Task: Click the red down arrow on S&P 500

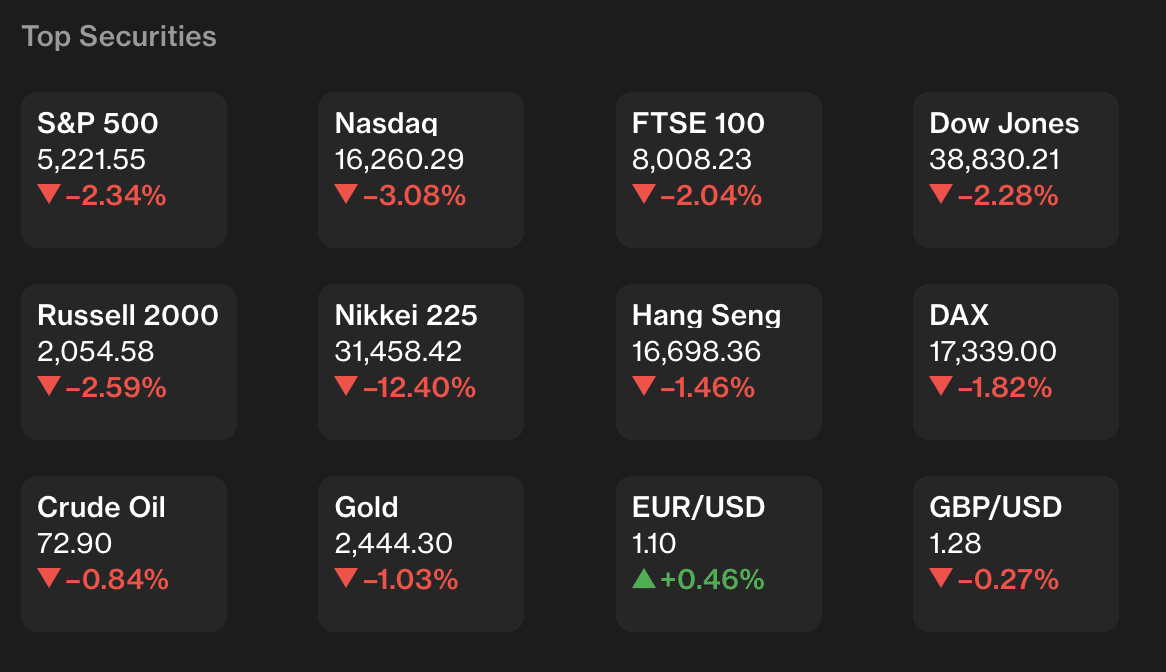Action: [49, 194]
